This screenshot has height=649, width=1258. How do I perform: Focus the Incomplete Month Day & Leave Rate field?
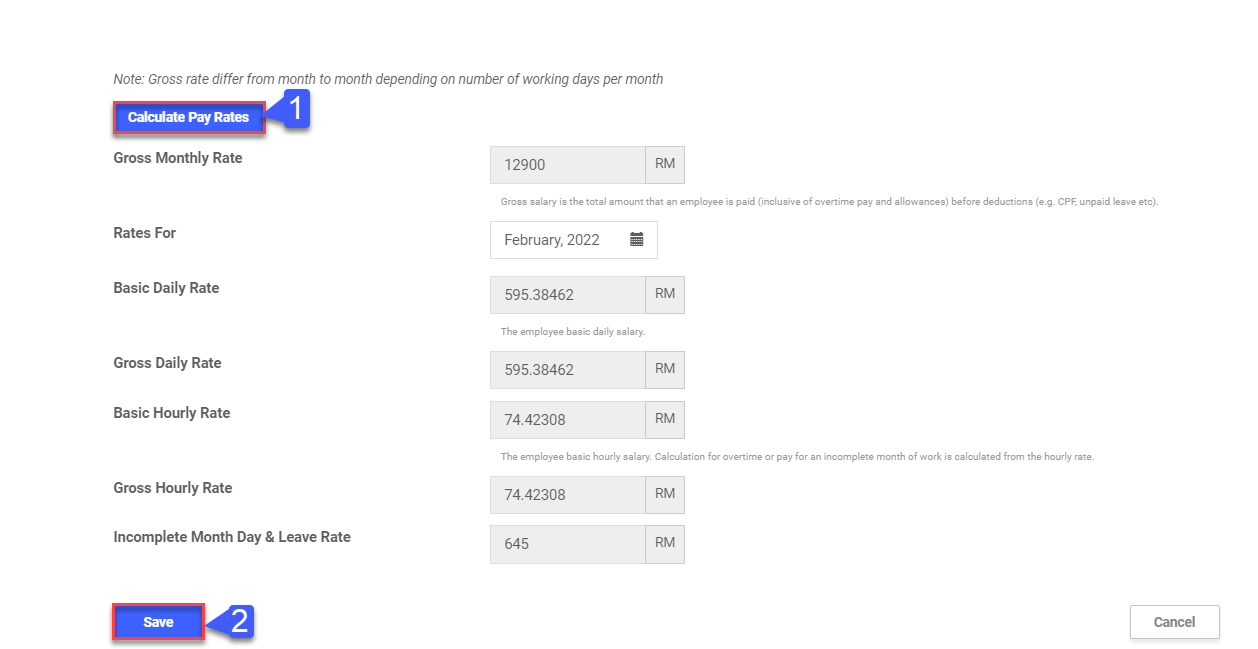567,545
